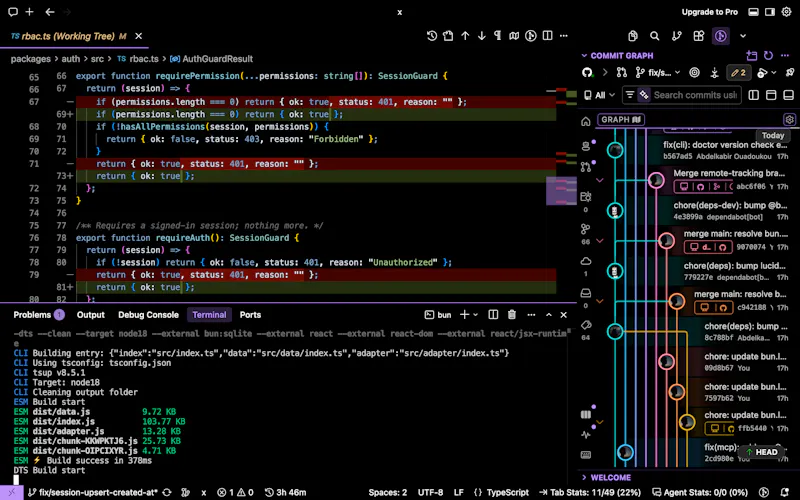
Task: Click the HEAD label in the commit graph
Action: 762,452
